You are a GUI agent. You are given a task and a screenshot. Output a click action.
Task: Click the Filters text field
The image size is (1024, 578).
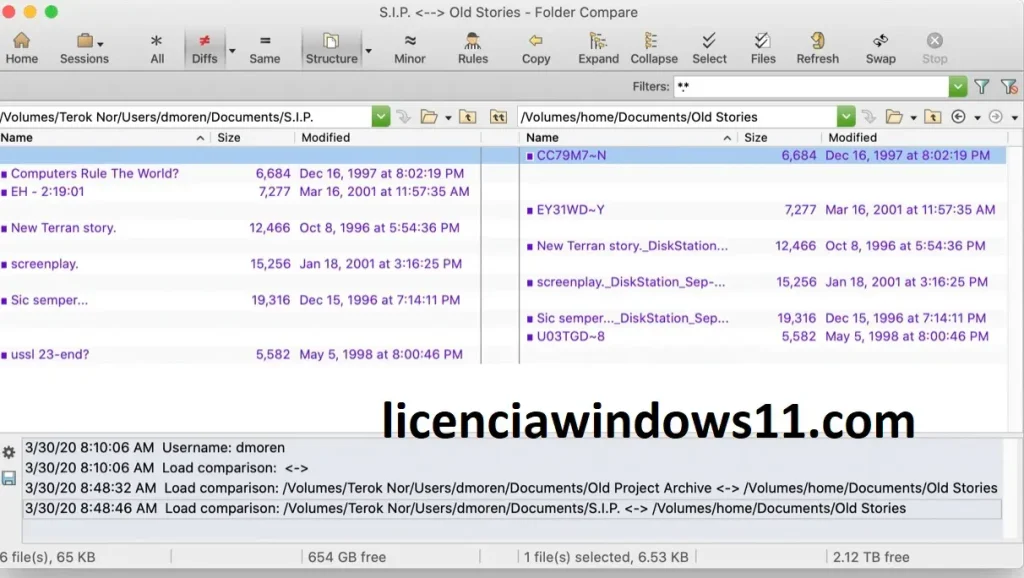point(810,86)
